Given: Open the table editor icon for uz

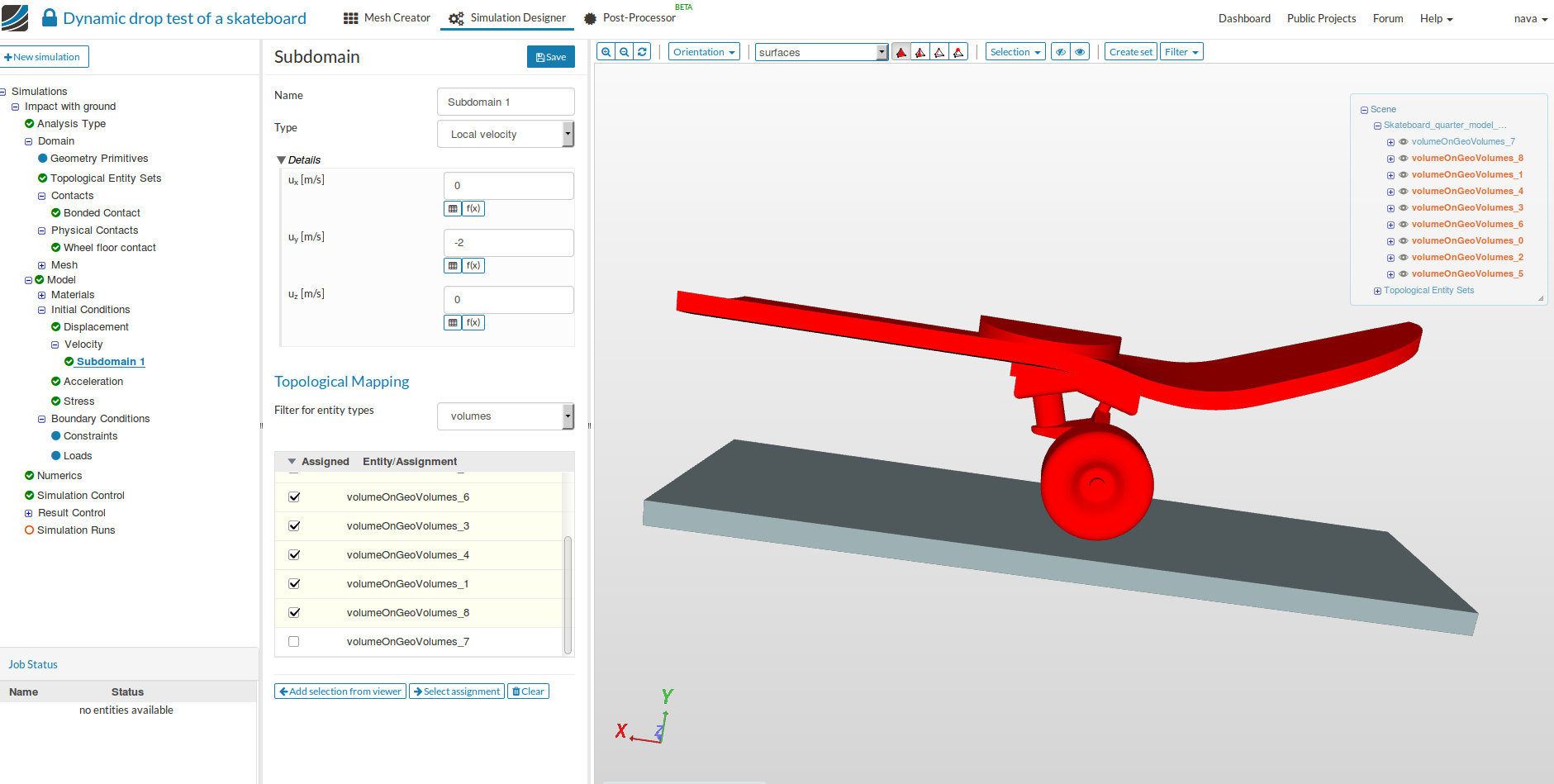Looking at the screenshot, I should 453,323.
